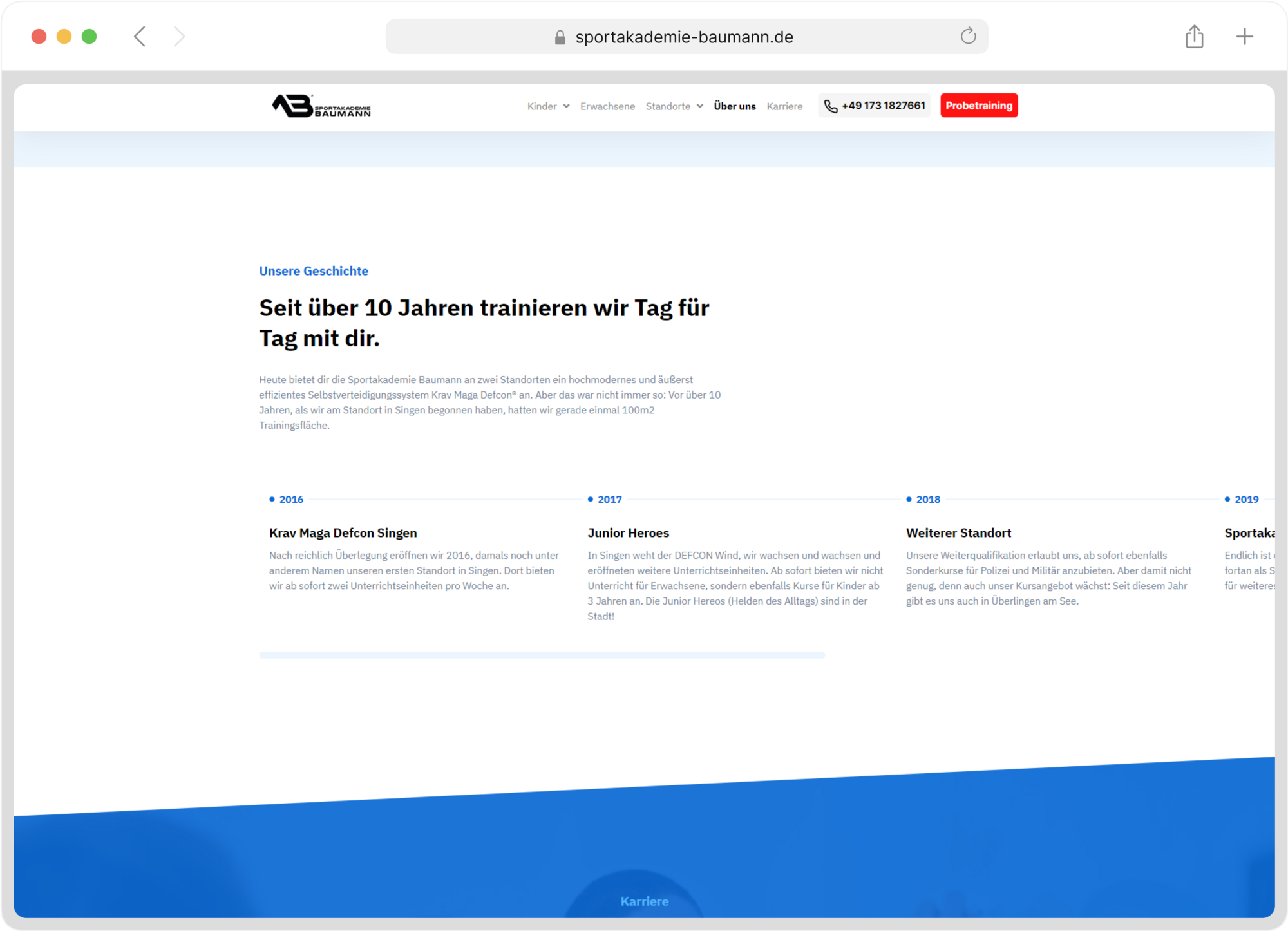Click the browser back arrow
Image resolution: width=1288 pixels, height=931 pixels.
pos(140,37)
